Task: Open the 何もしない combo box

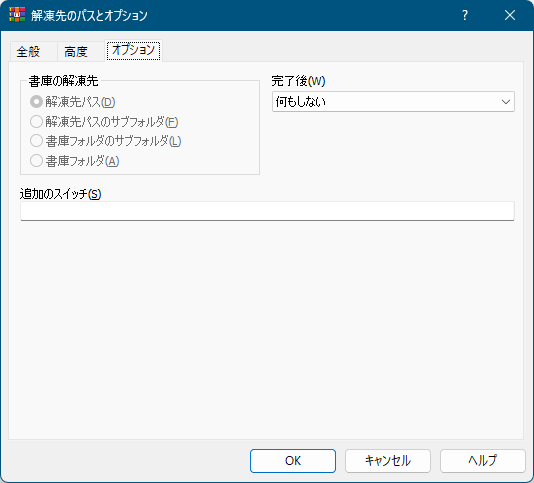Action: (393, 102)
